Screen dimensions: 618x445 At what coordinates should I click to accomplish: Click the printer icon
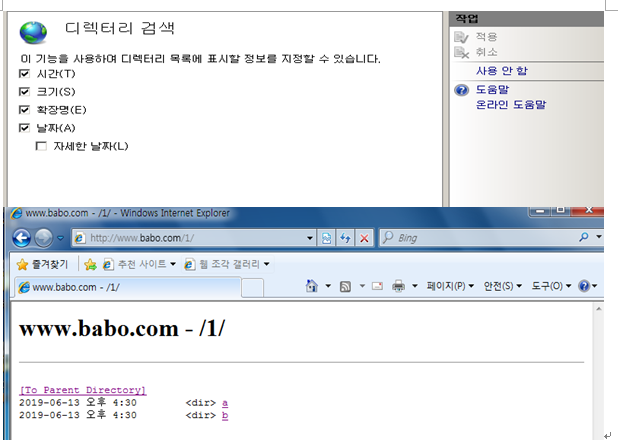398,286
